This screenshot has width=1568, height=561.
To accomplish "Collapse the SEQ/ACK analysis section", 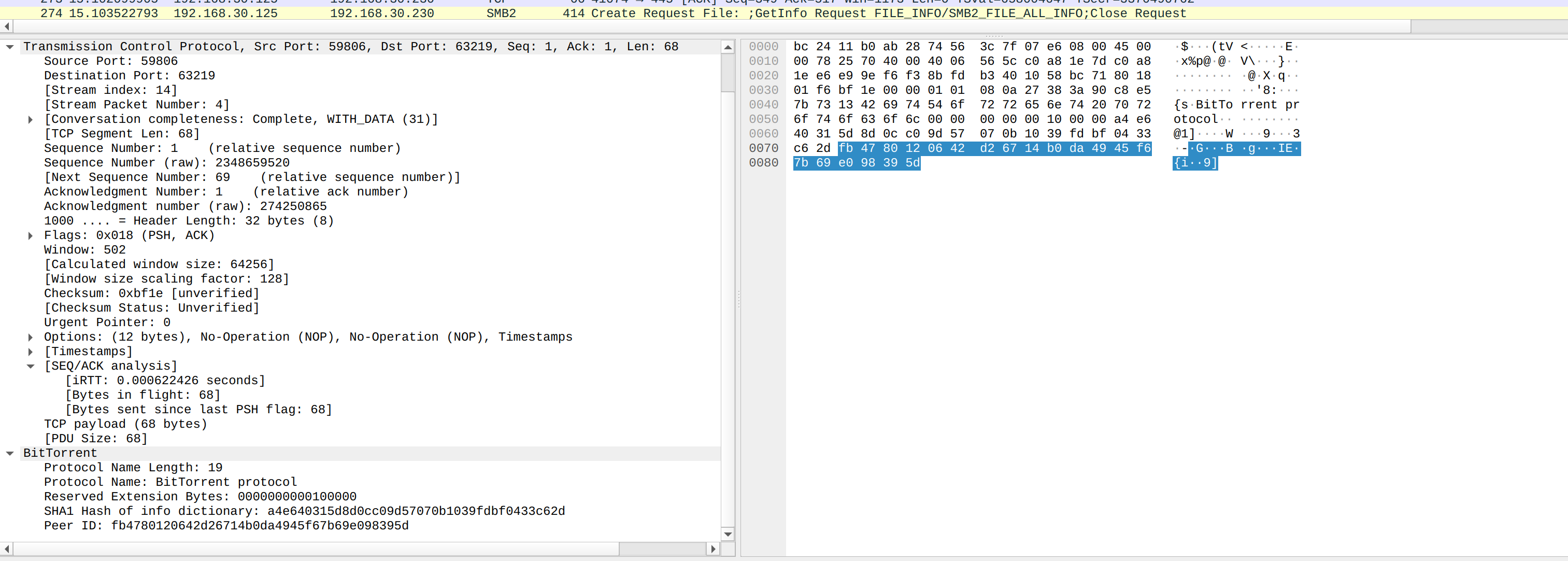I will pos(31,367).
